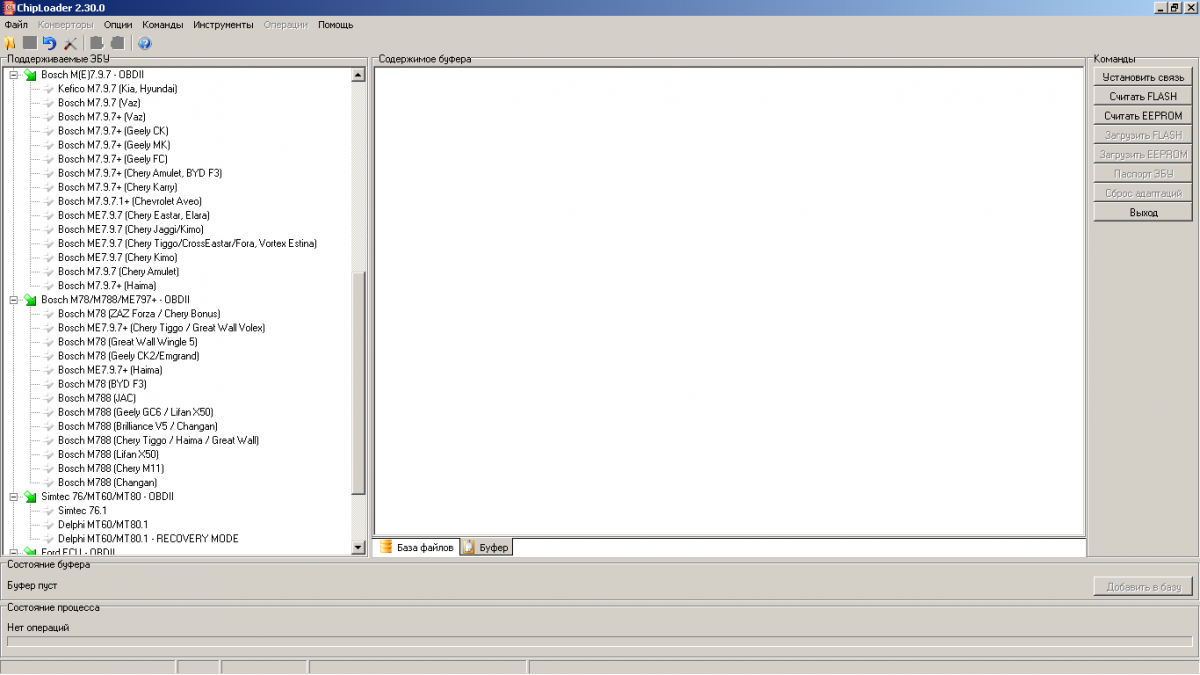Select Bosch M788 (JAC)
This screenshot has height=675, width=1200.
tap(97, 398)
